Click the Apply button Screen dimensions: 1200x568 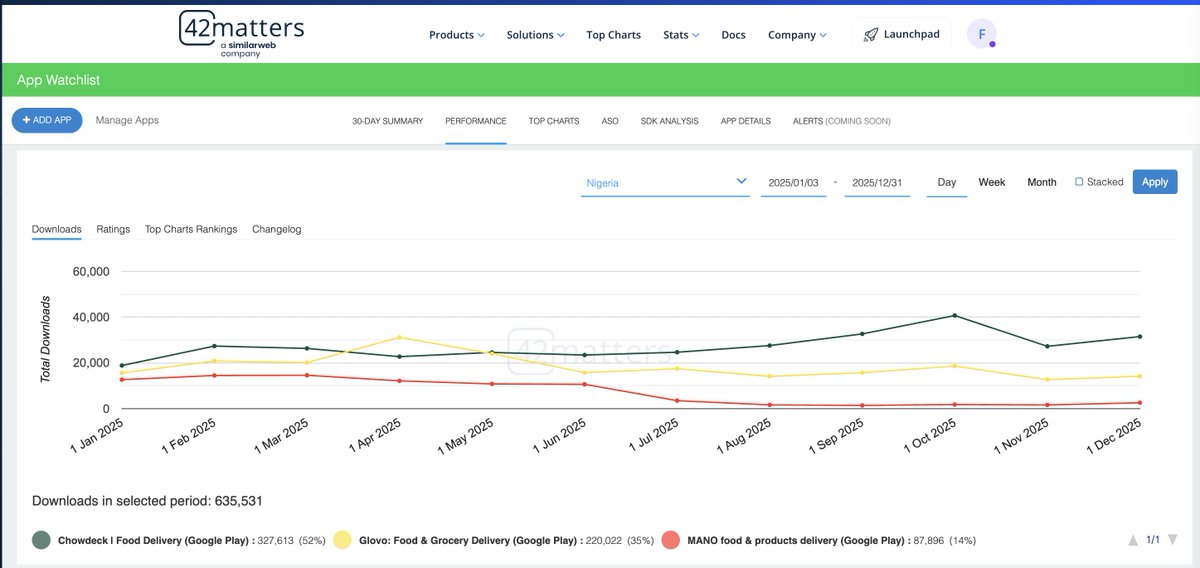tap(1155, 182)
